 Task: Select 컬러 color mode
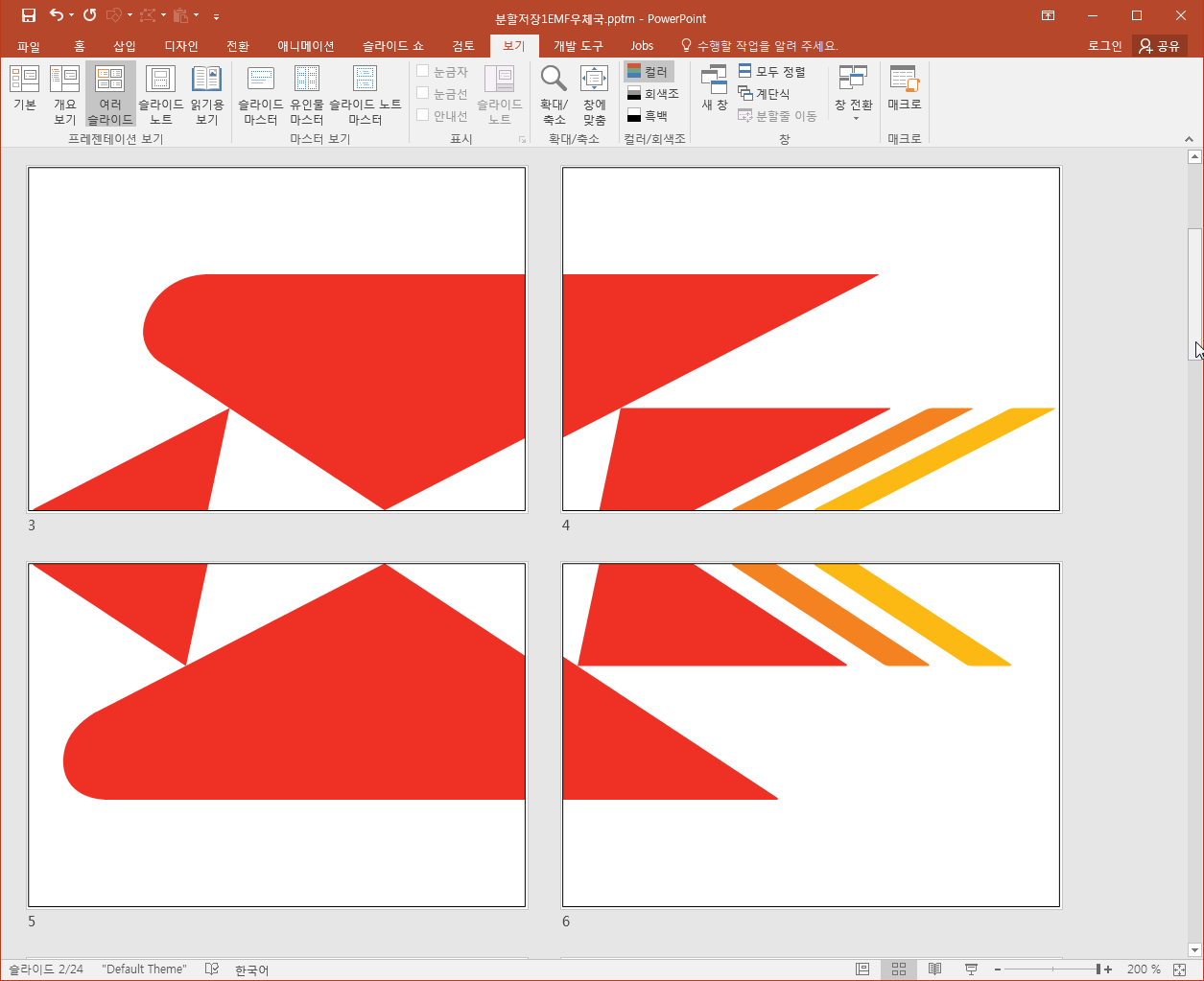point(649,72)
